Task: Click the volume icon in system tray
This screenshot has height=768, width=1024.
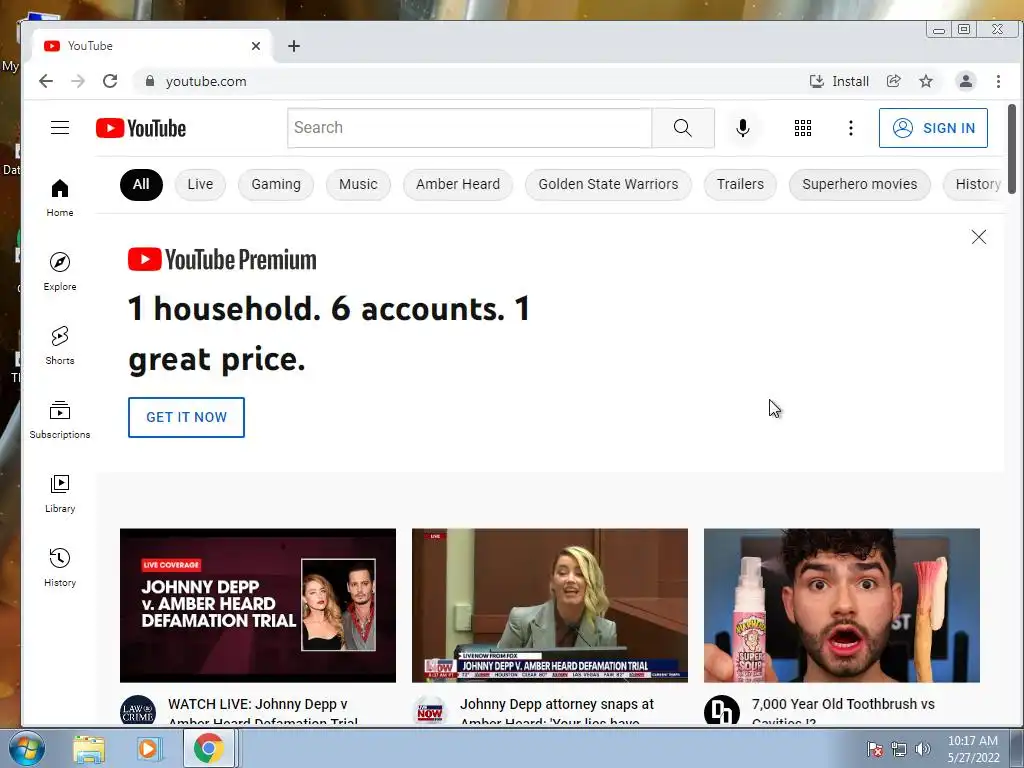Action: [922, 749]
